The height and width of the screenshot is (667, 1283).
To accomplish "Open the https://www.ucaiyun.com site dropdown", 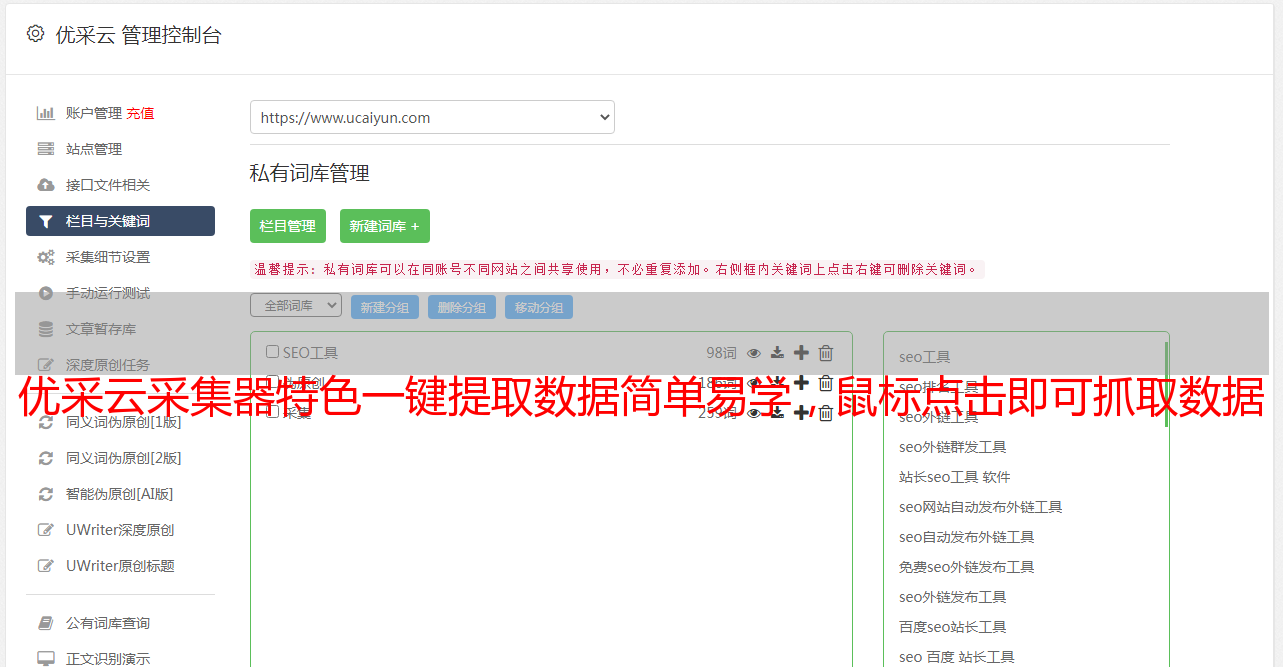I will click(432, 117).
